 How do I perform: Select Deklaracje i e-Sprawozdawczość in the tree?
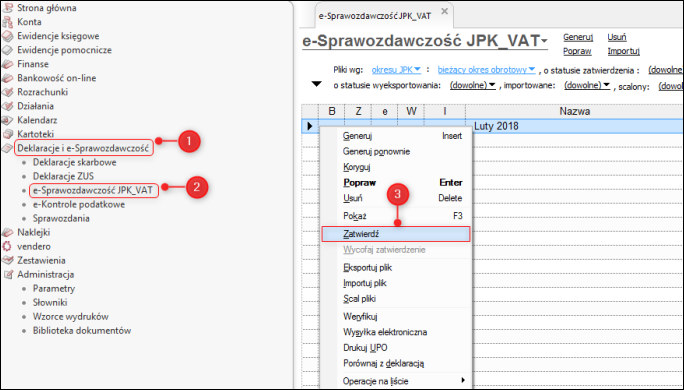click(x=83, y=148)
